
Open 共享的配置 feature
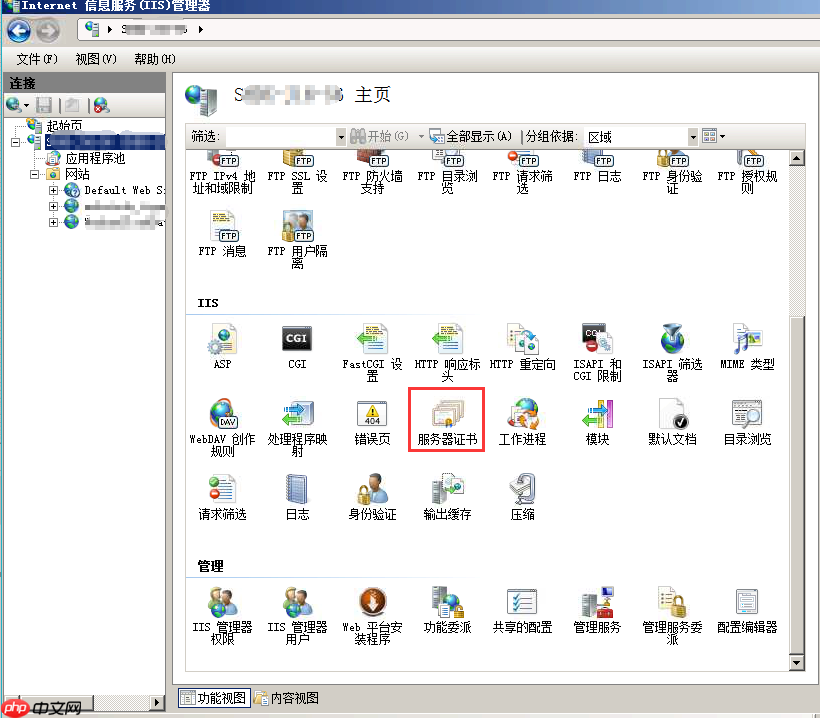point(522,609)
